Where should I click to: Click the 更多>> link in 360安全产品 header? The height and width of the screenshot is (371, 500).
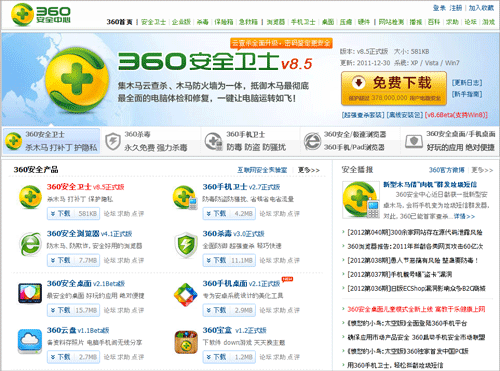click(x=309, y=170)
